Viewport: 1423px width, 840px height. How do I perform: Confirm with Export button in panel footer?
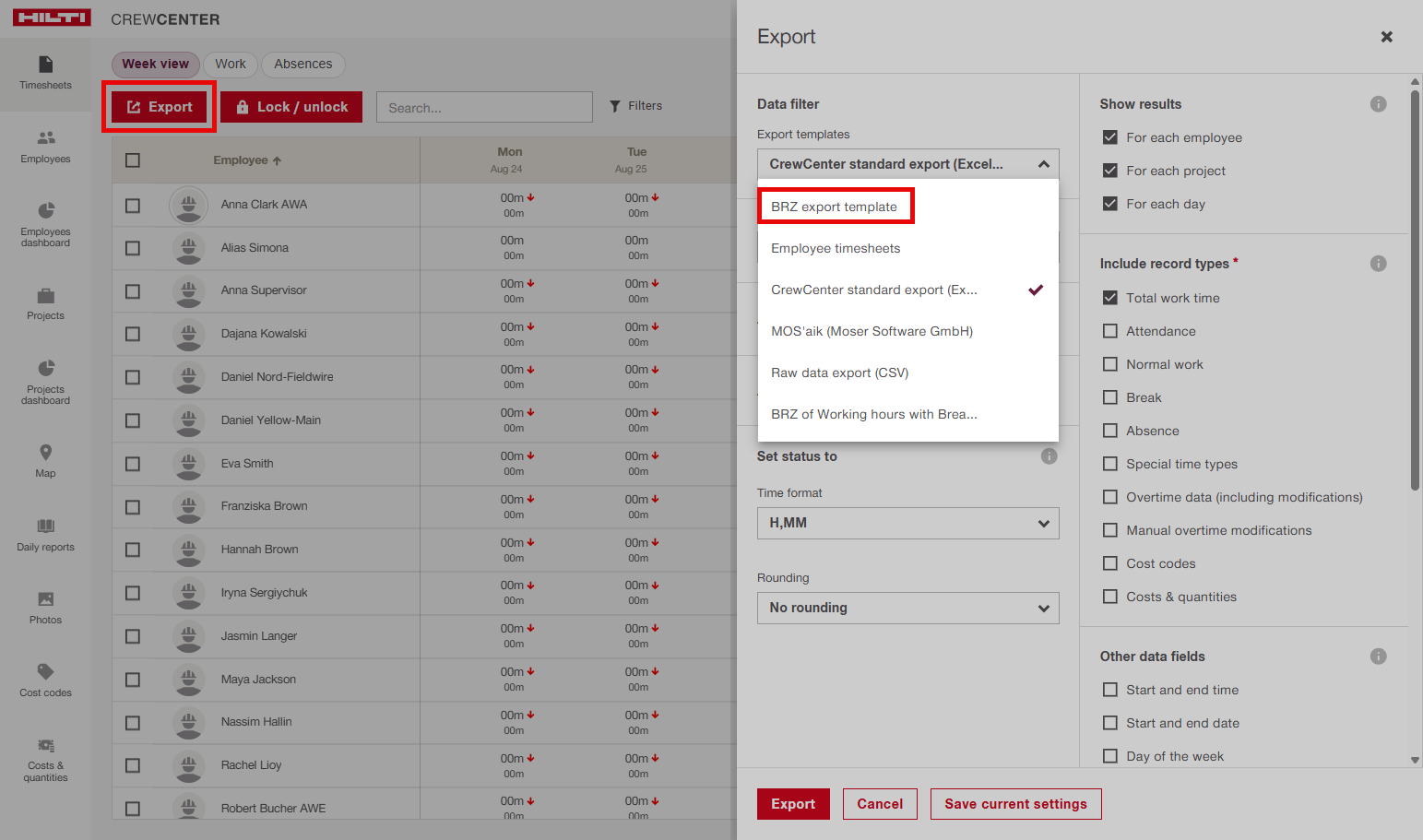tap(793, 804)
